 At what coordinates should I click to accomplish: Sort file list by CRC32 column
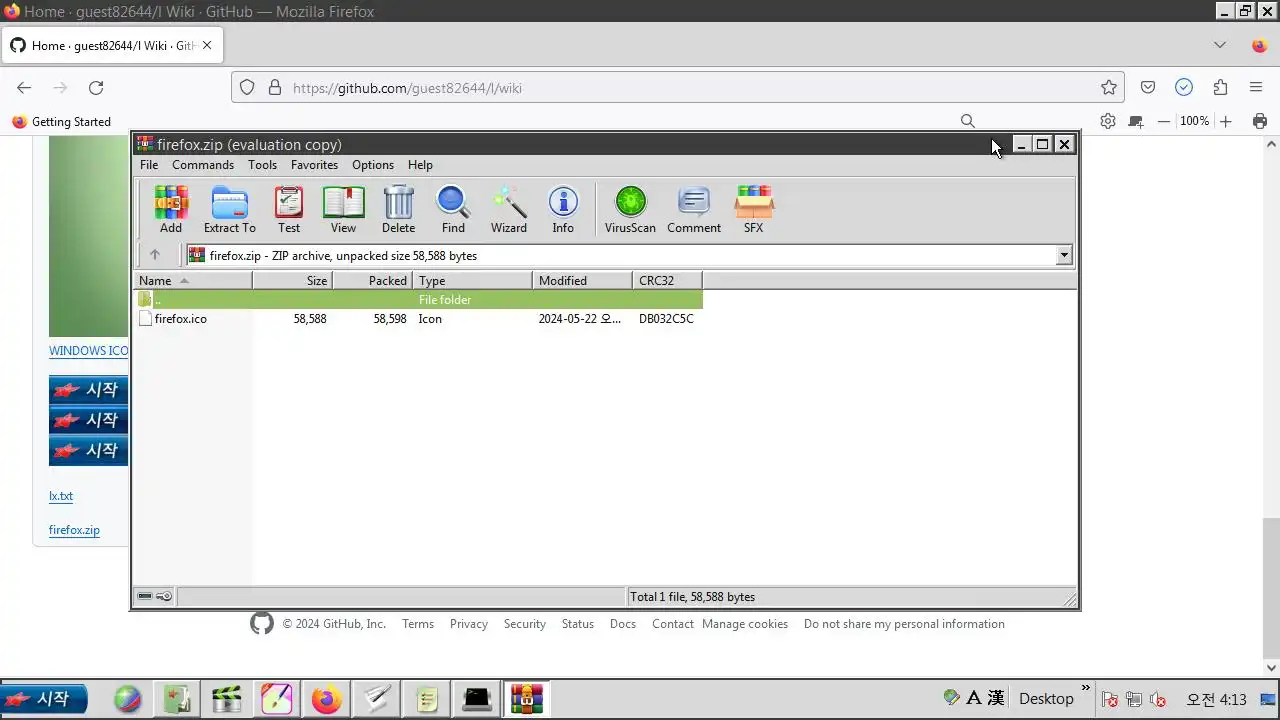click(x=667, y=281)
